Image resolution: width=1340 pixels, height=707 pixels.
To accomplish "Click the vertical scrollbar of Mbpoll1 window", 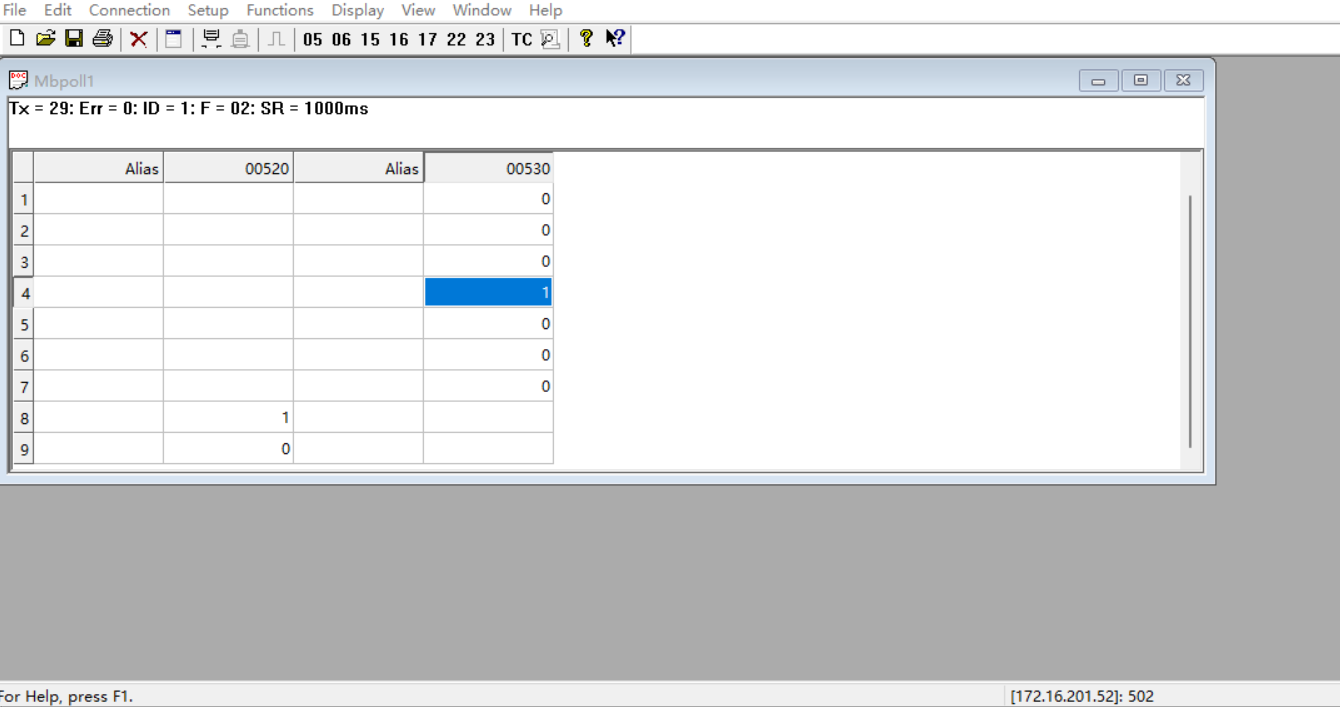I will tap(1190, 320).
